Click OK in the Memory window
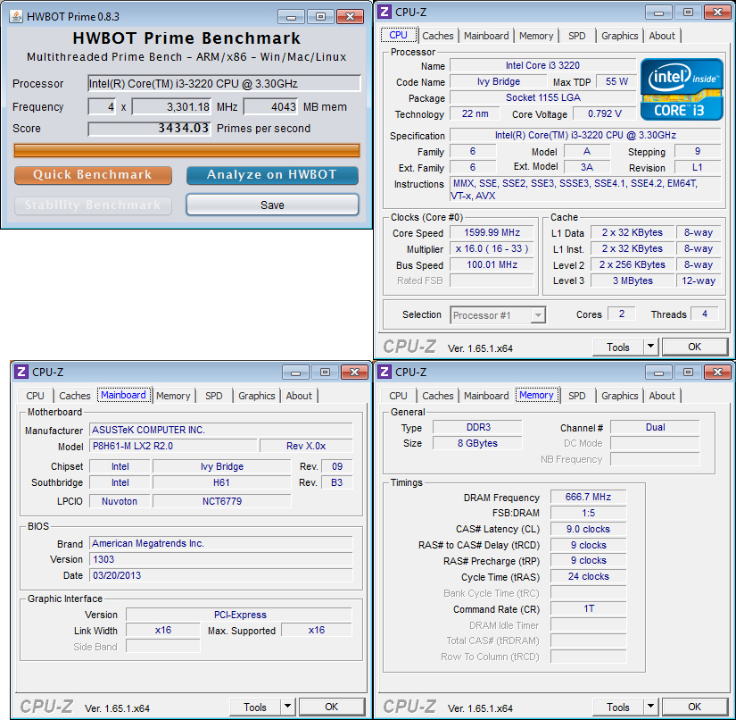 (x=695, y=707)
